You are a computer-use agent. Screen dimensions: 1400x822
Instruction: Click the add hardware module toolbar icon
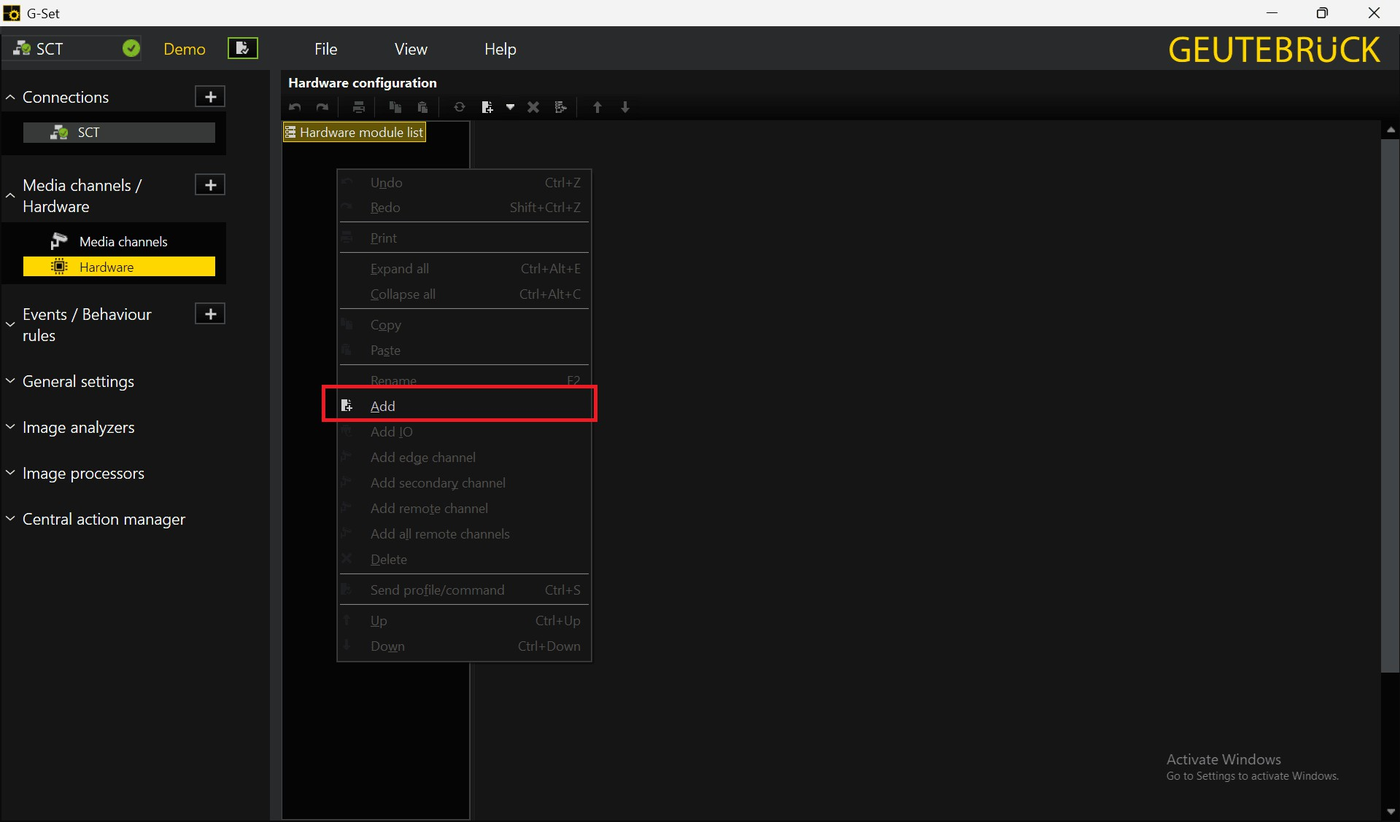click(487, 107)
